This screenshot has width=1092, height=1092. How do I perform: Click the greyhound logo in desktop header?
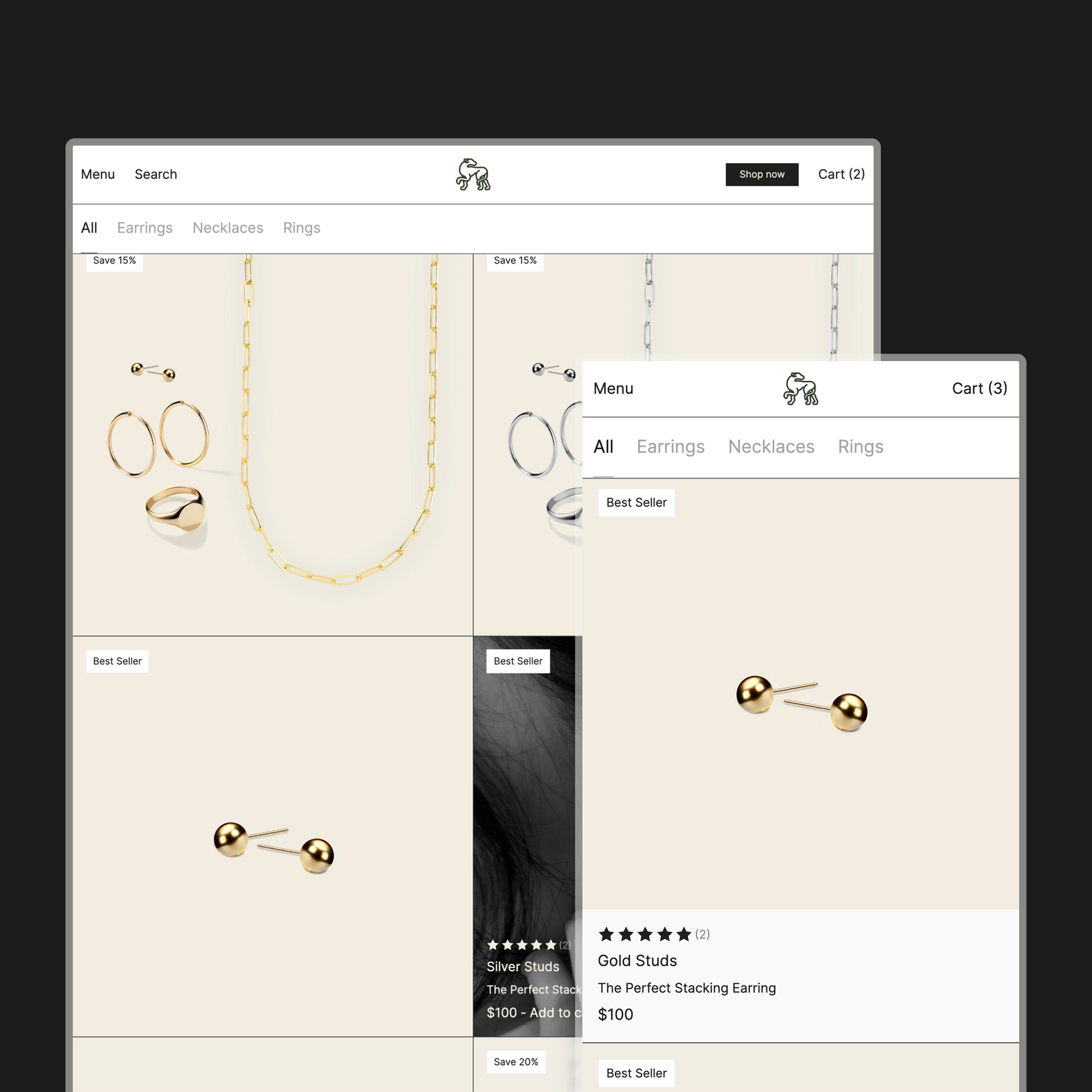click(473, 174)
